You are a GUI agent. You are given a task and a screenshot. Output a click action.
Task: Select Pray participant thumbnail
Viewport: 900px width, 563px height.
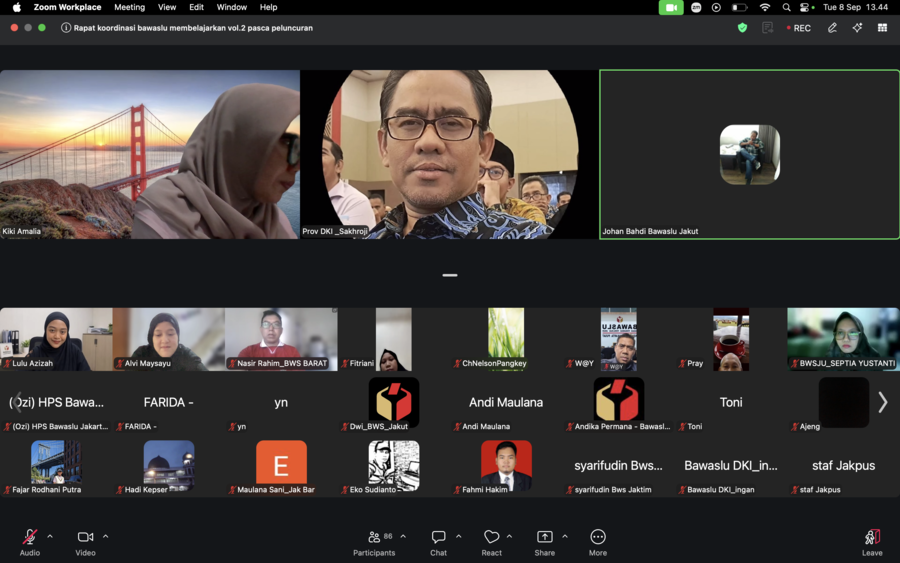click(731, 339)
